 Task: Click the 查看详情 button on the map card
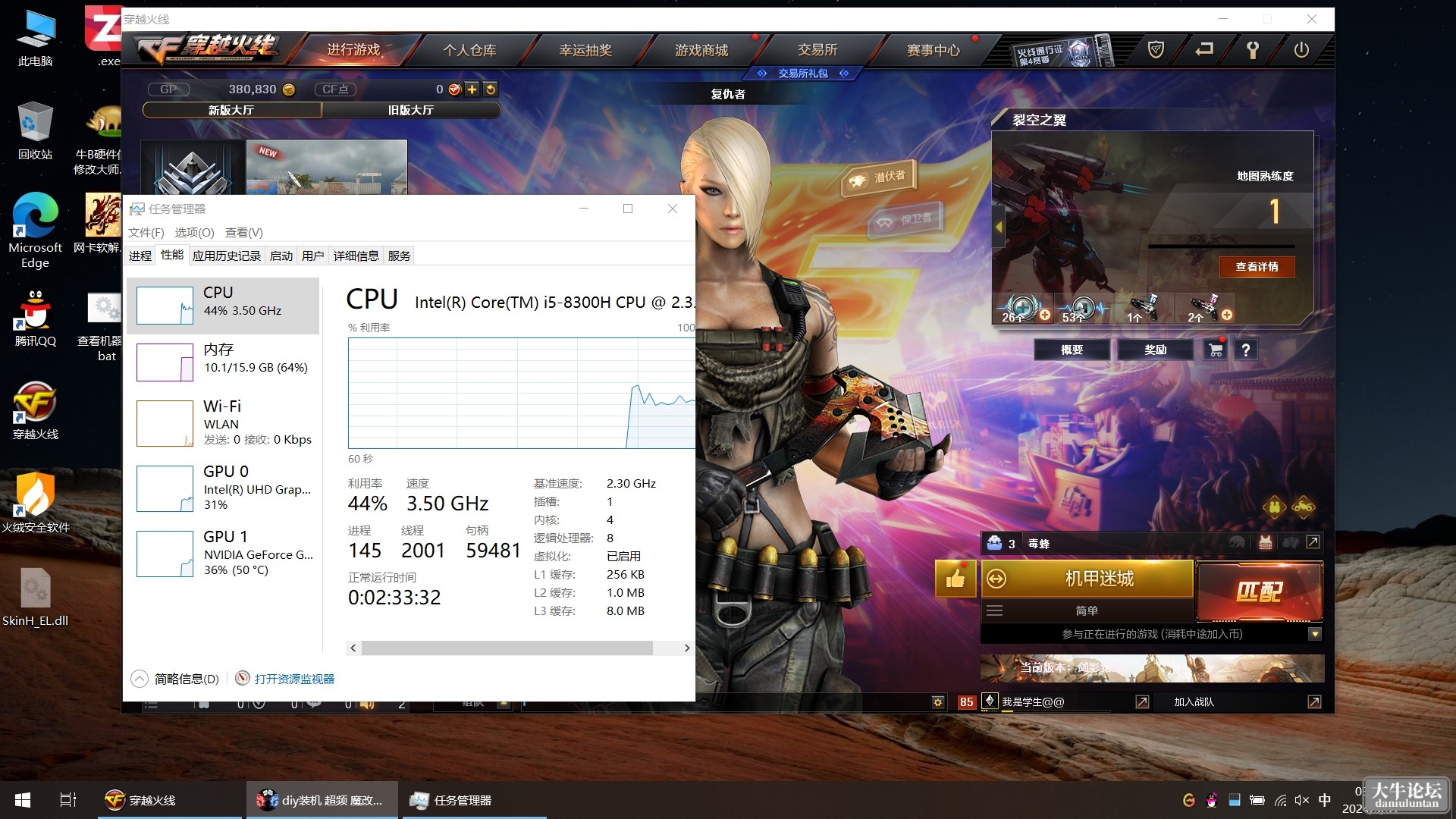point(1257,267)
